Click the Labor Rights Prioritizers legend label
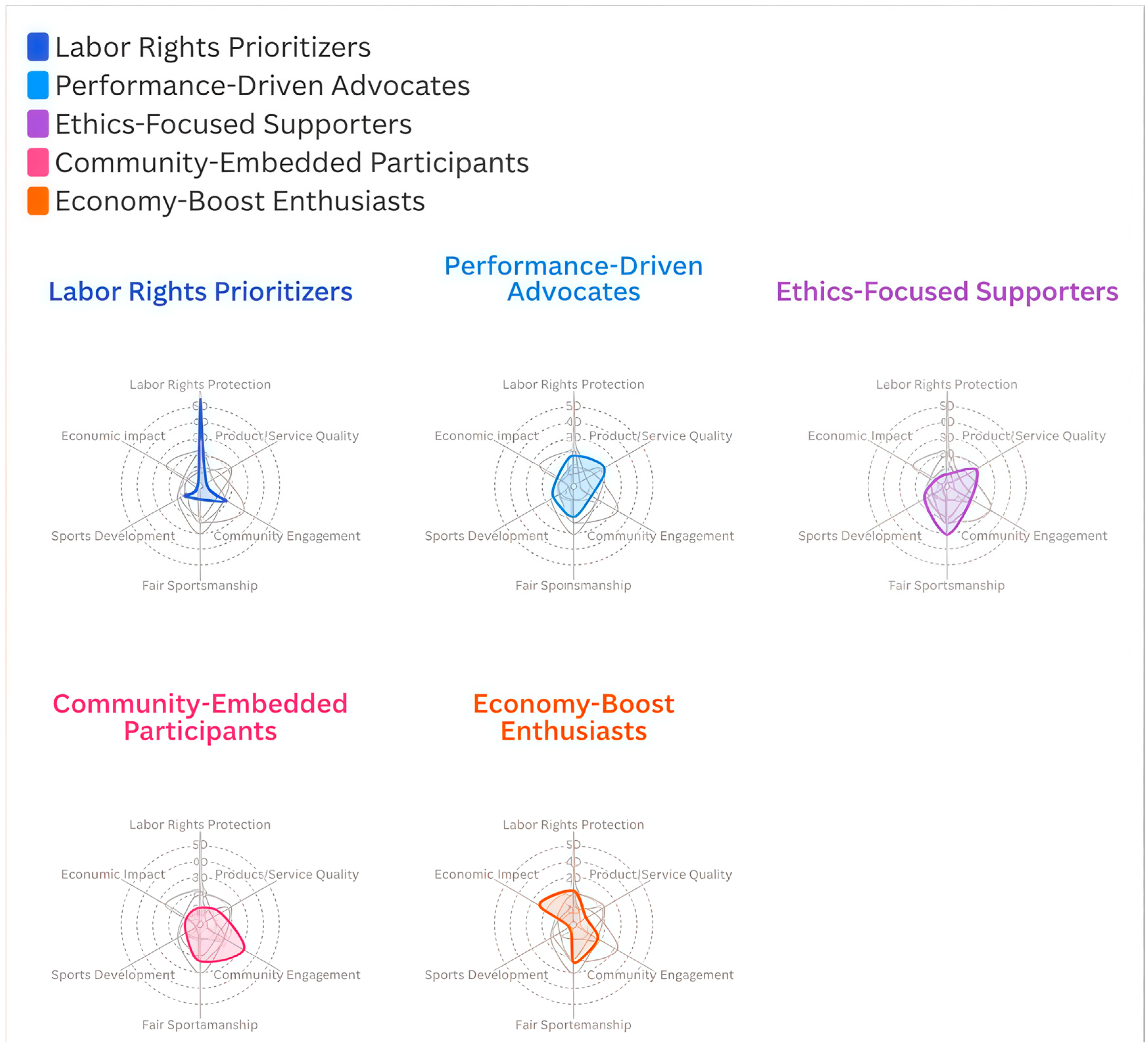Image resolution: width=1148 pixels, height=1049 pixels. point(212,47)
